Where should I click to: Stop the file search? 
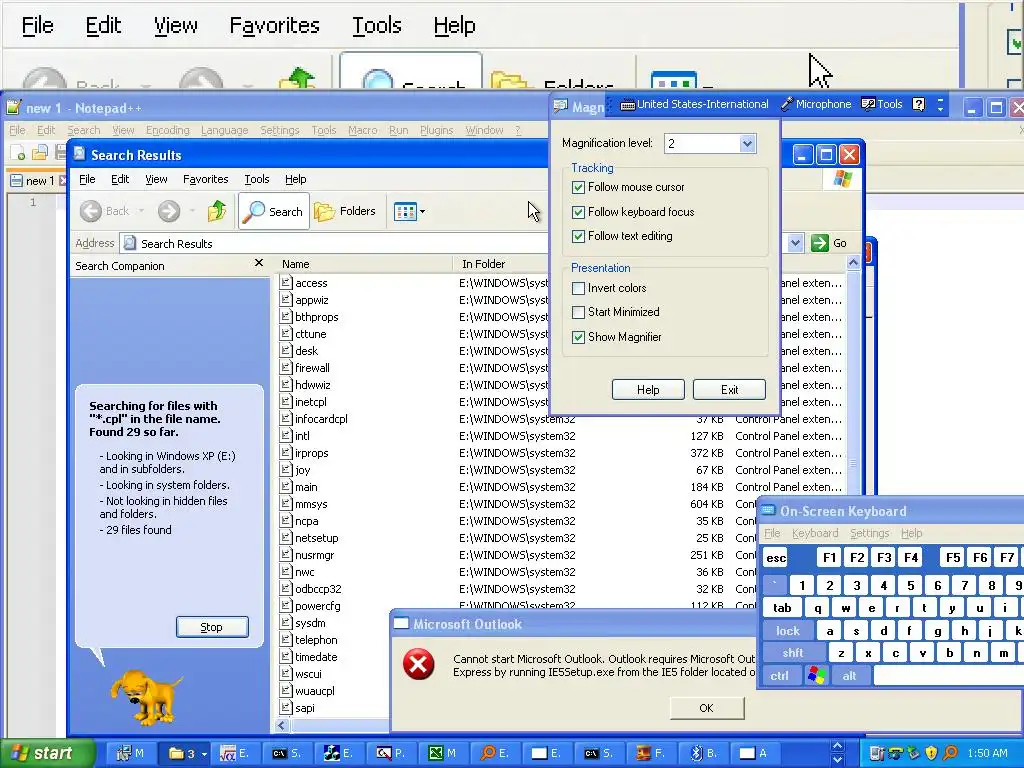pyautogui.click(x=212, y=627)
